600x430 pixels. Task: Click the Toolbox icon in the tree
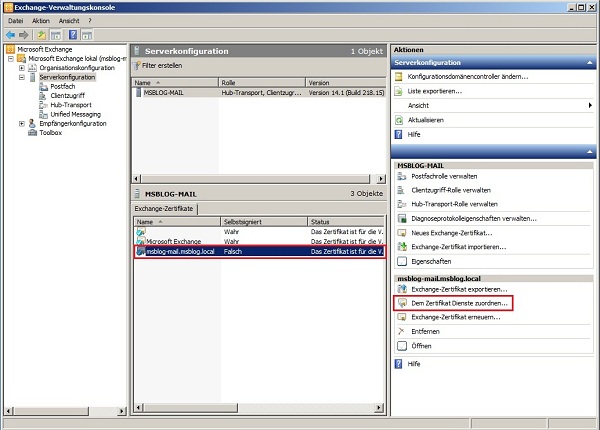33,133
